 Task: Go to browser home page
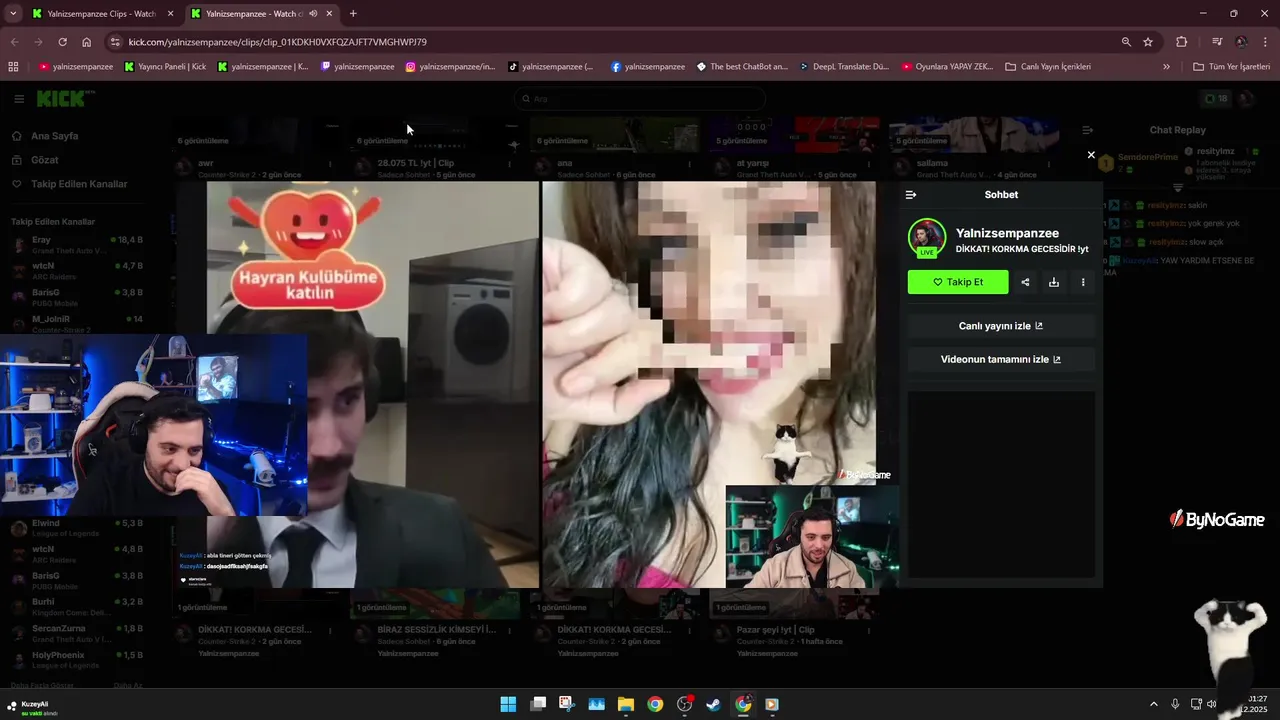[x=87, y=42]
